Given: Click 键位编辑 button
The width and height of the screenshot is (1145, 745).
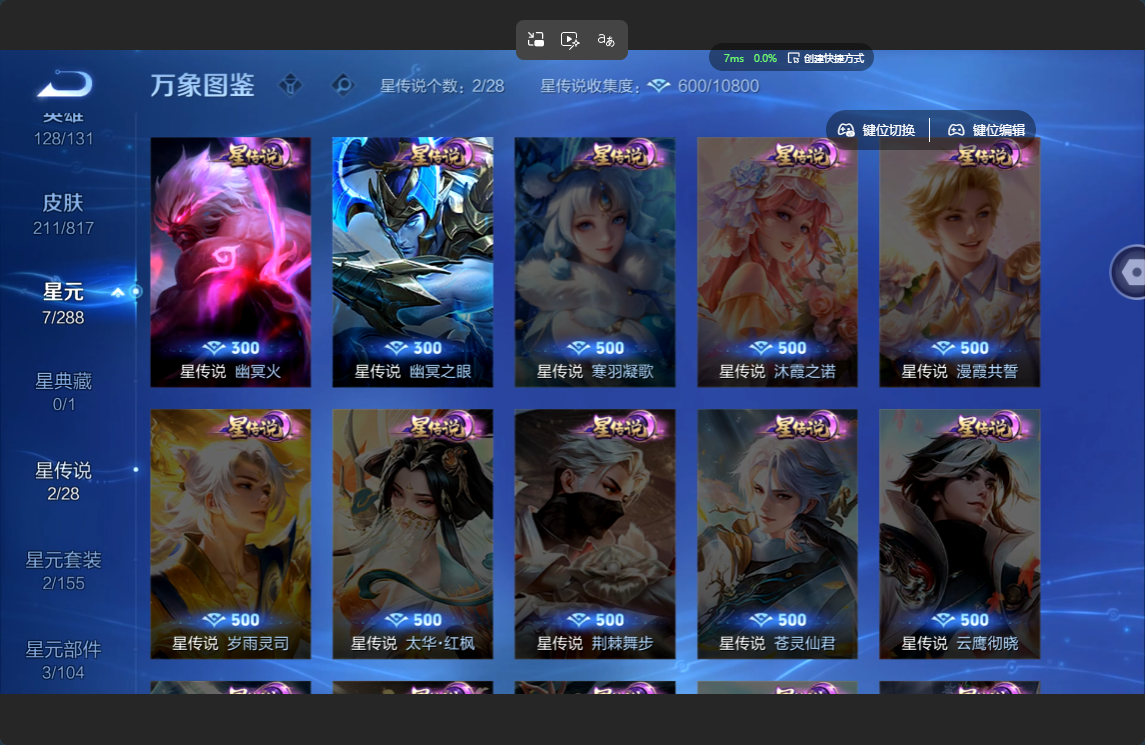Looking at the screenshot, I should tap(987, 130).
